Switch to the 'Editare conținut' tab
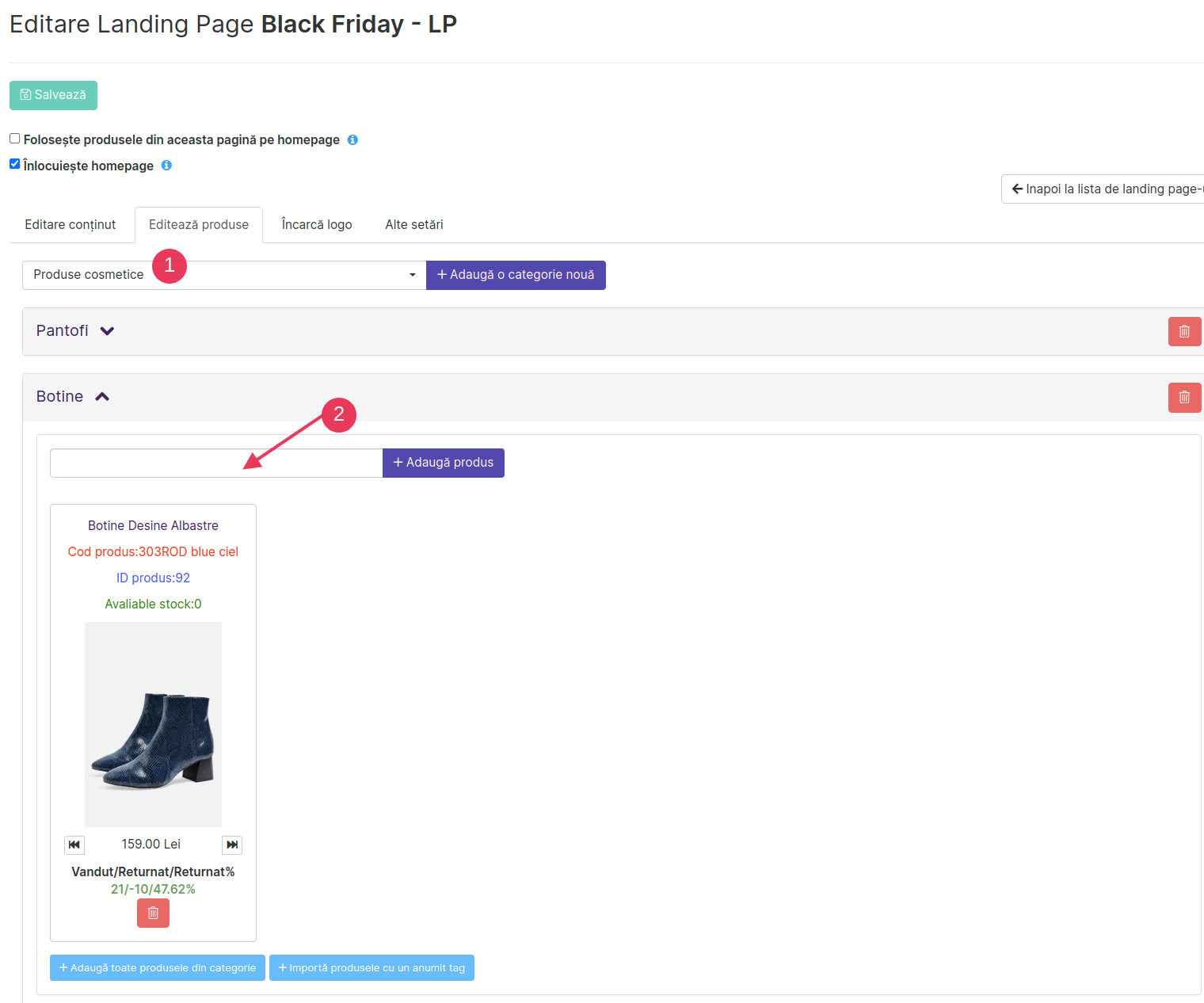 pyautogui.click(x=70, y=225)
